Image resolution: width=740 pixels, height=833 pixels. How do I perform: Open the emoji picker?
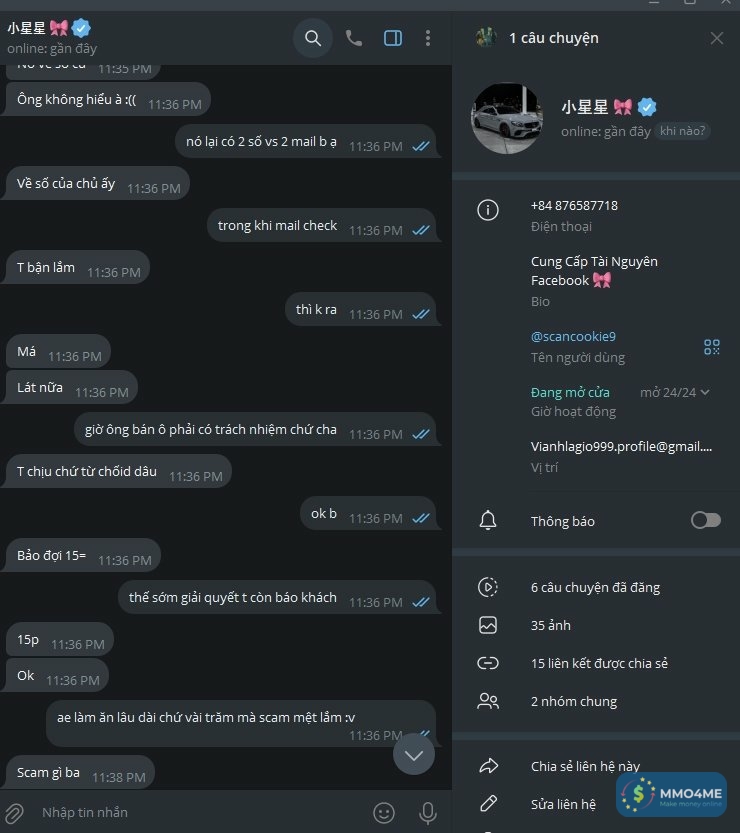tap(384, 813)
